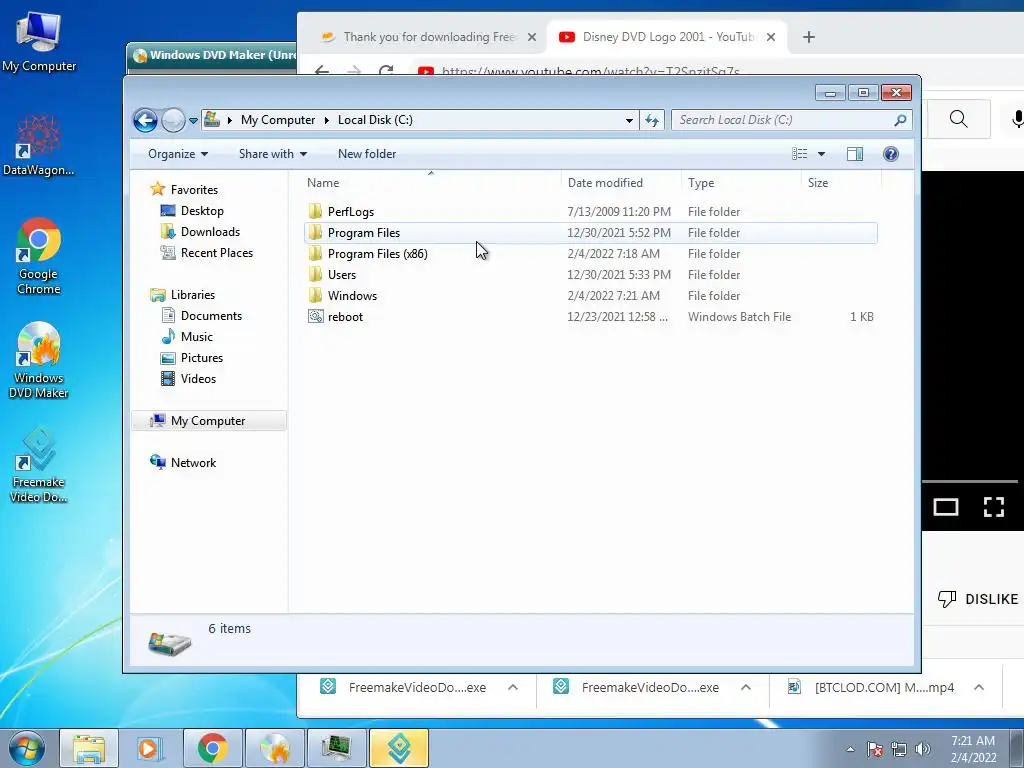
Task: Open menu for first FreemakeVideoDo exe download
Action: click(x=513, y=687)
